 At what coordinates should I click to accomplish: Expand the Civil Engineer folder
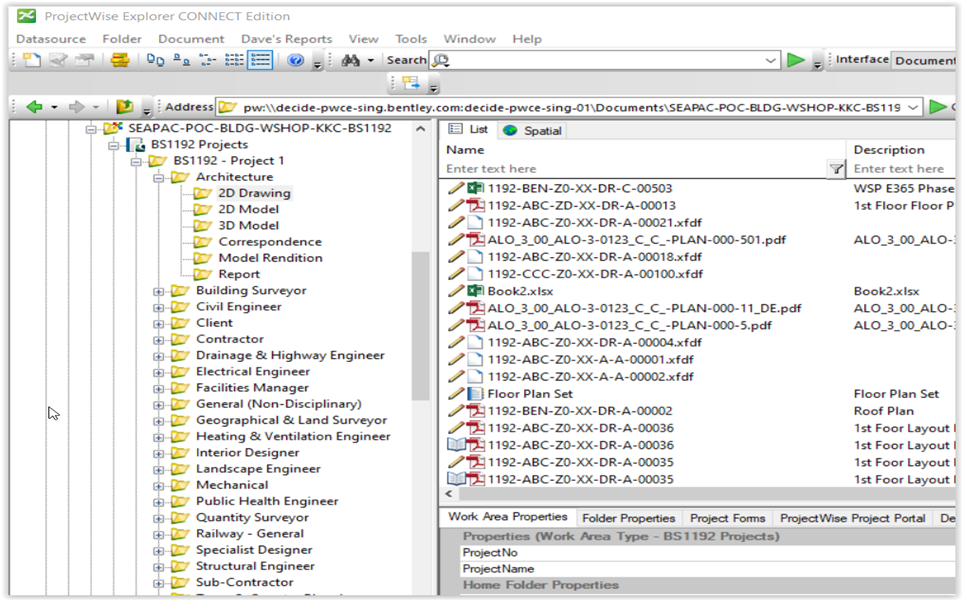click(158, 308)
